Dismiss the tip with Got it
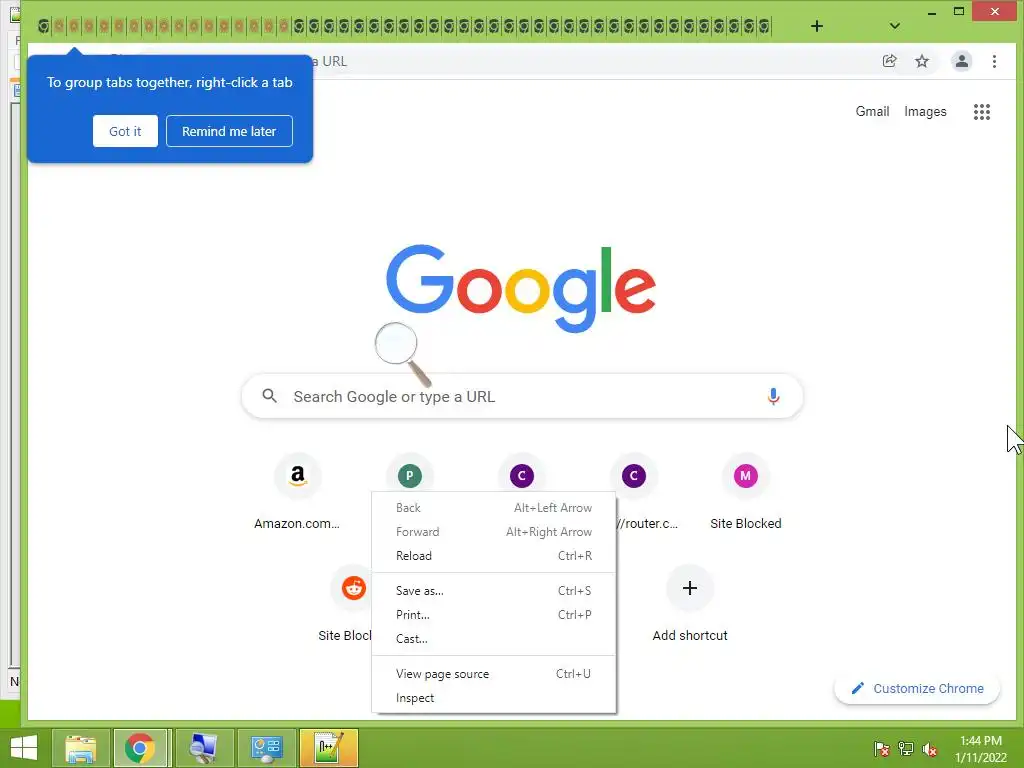Image resolution: width=1024 pixels, height=768 pixels. point(125,131)
